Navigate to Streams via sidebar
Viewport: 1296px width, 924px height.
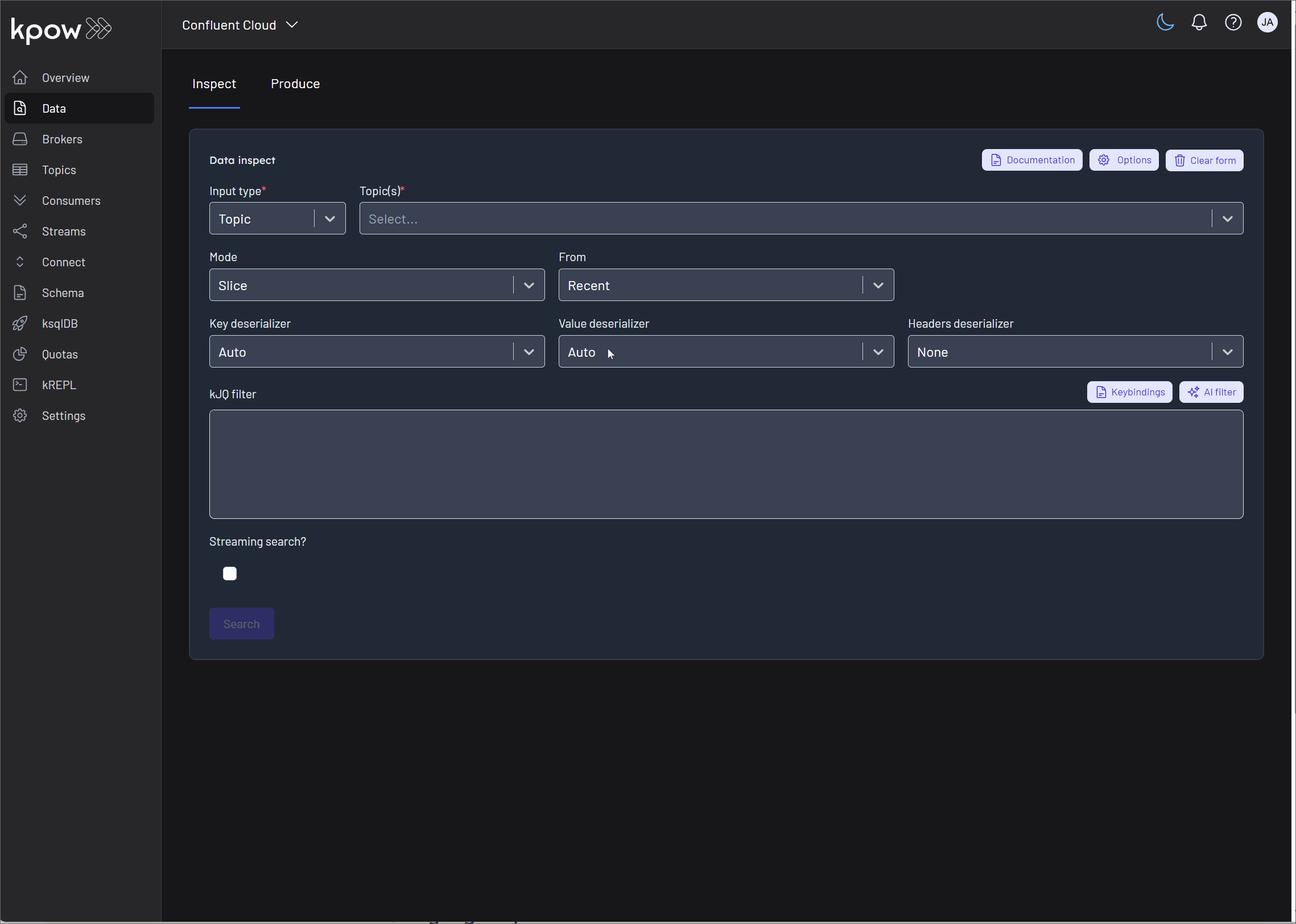pyautogui.click(x=64, y=231)
